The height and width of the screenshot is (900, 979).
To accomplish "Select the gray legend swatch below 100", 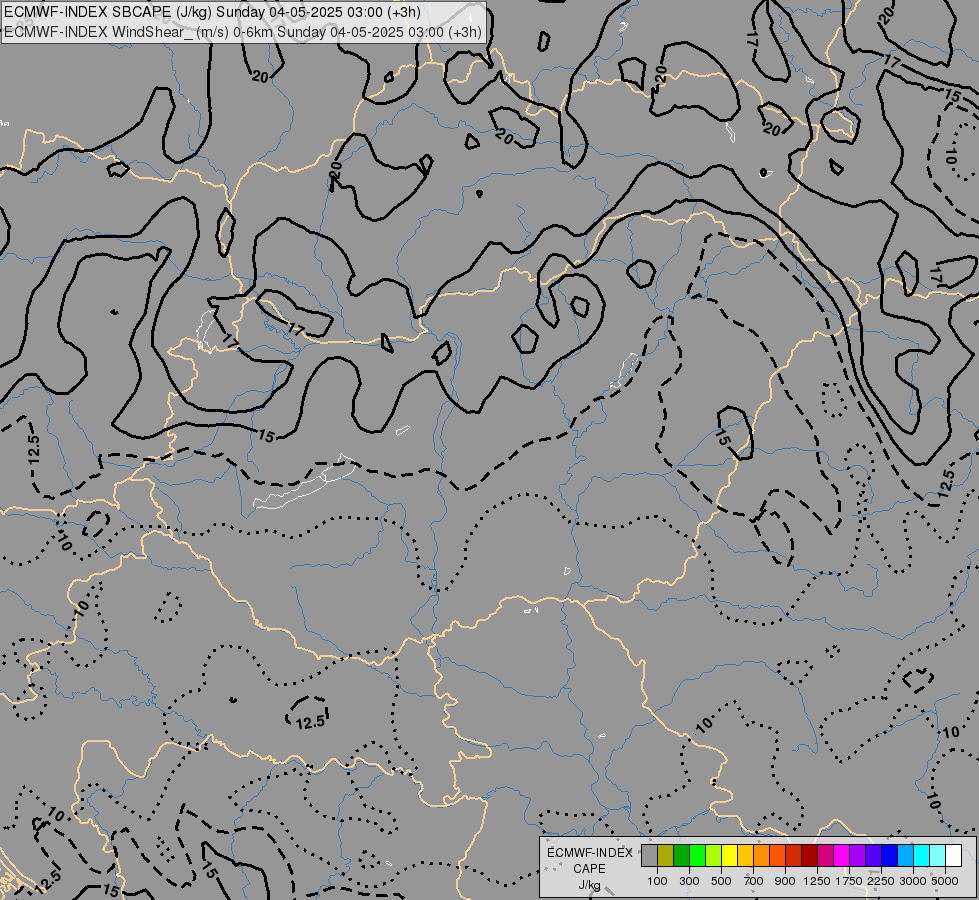I will point(649,856).
